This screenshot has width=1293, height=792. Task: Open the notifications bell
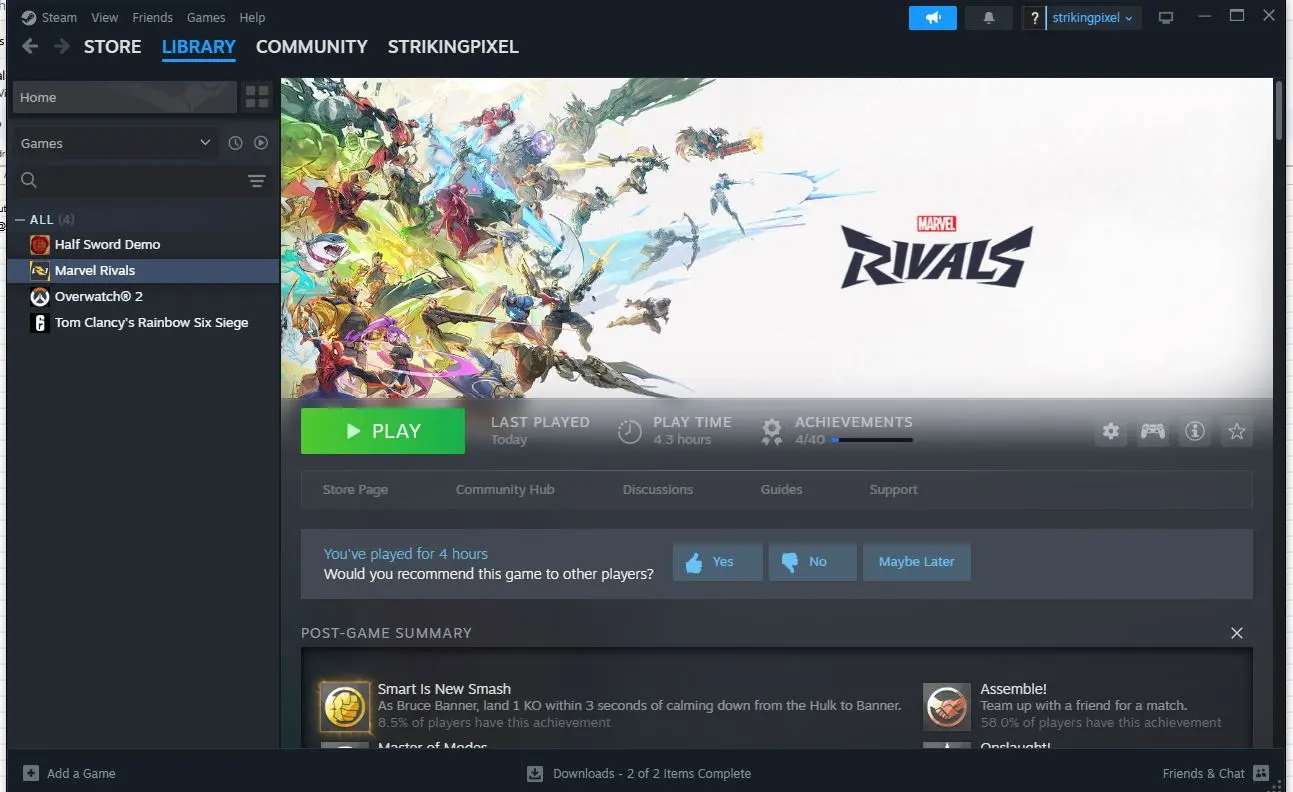point(989,18)
